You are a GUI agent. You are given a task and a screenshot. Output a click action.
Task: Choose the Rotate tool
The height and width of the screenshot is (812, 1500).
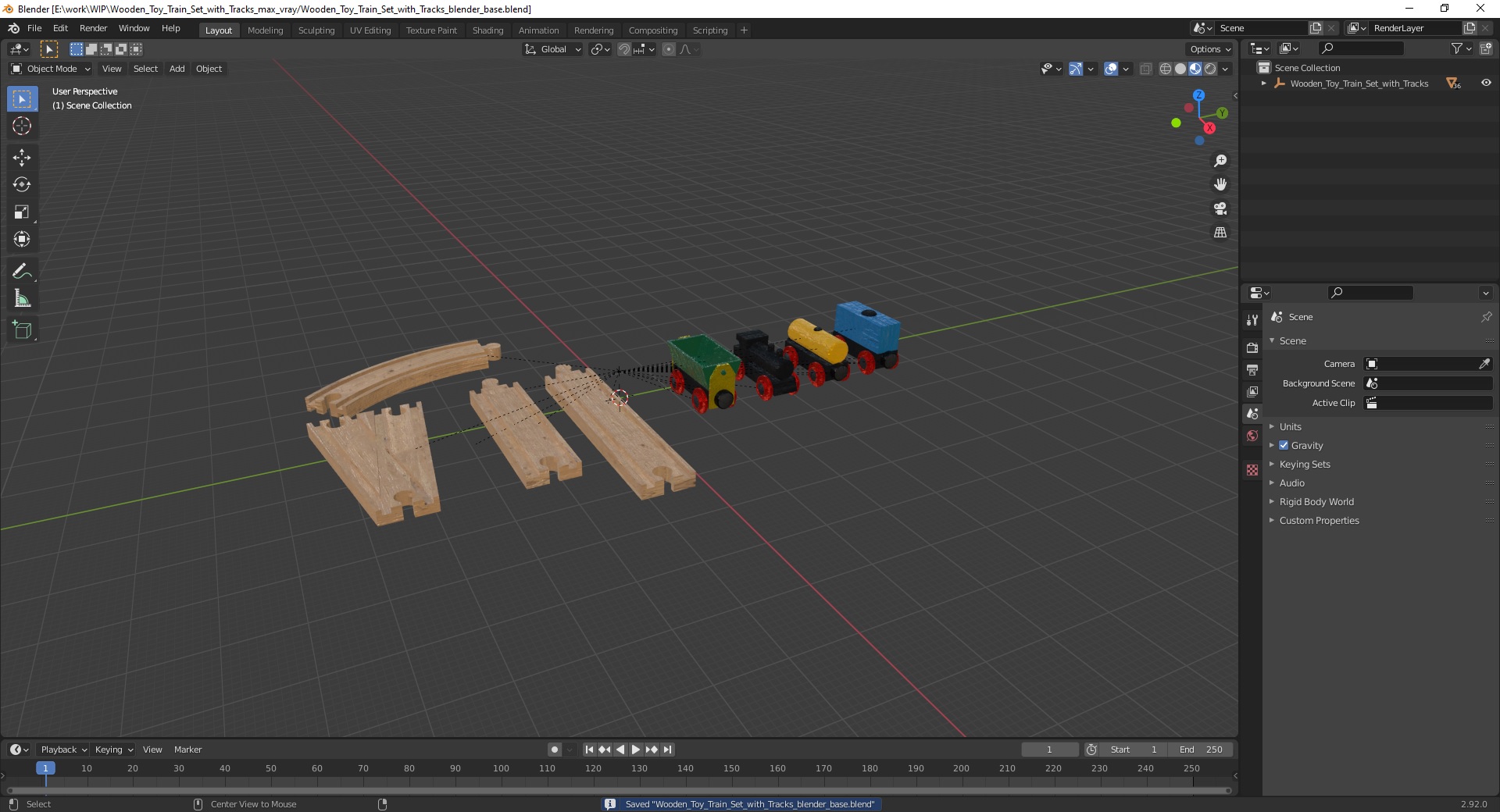22,184
